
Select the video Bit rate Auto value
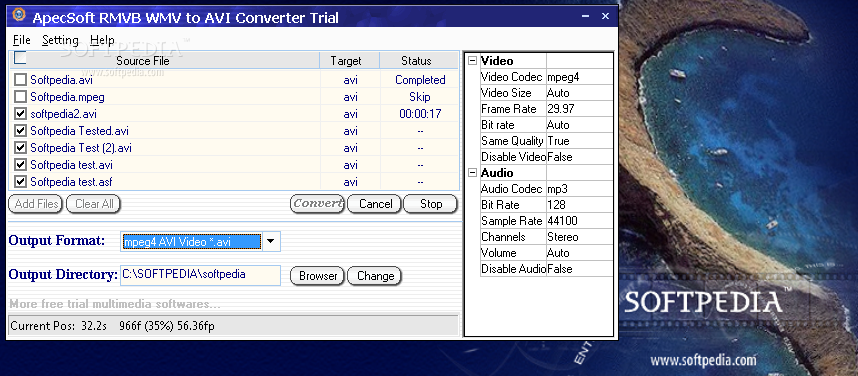click(x=579, y=125)
